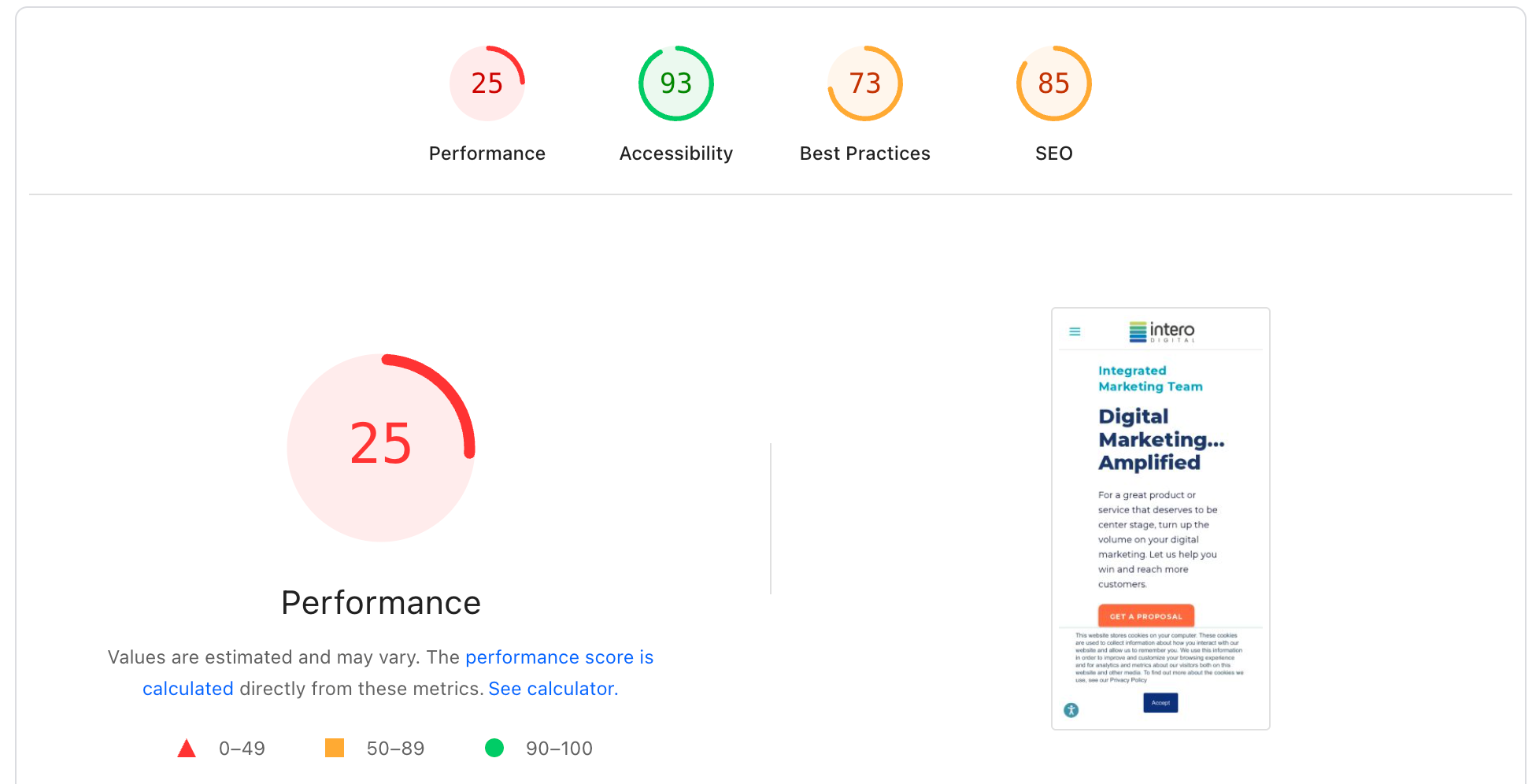
Task: Select the Performance category label
Action: 487,153
